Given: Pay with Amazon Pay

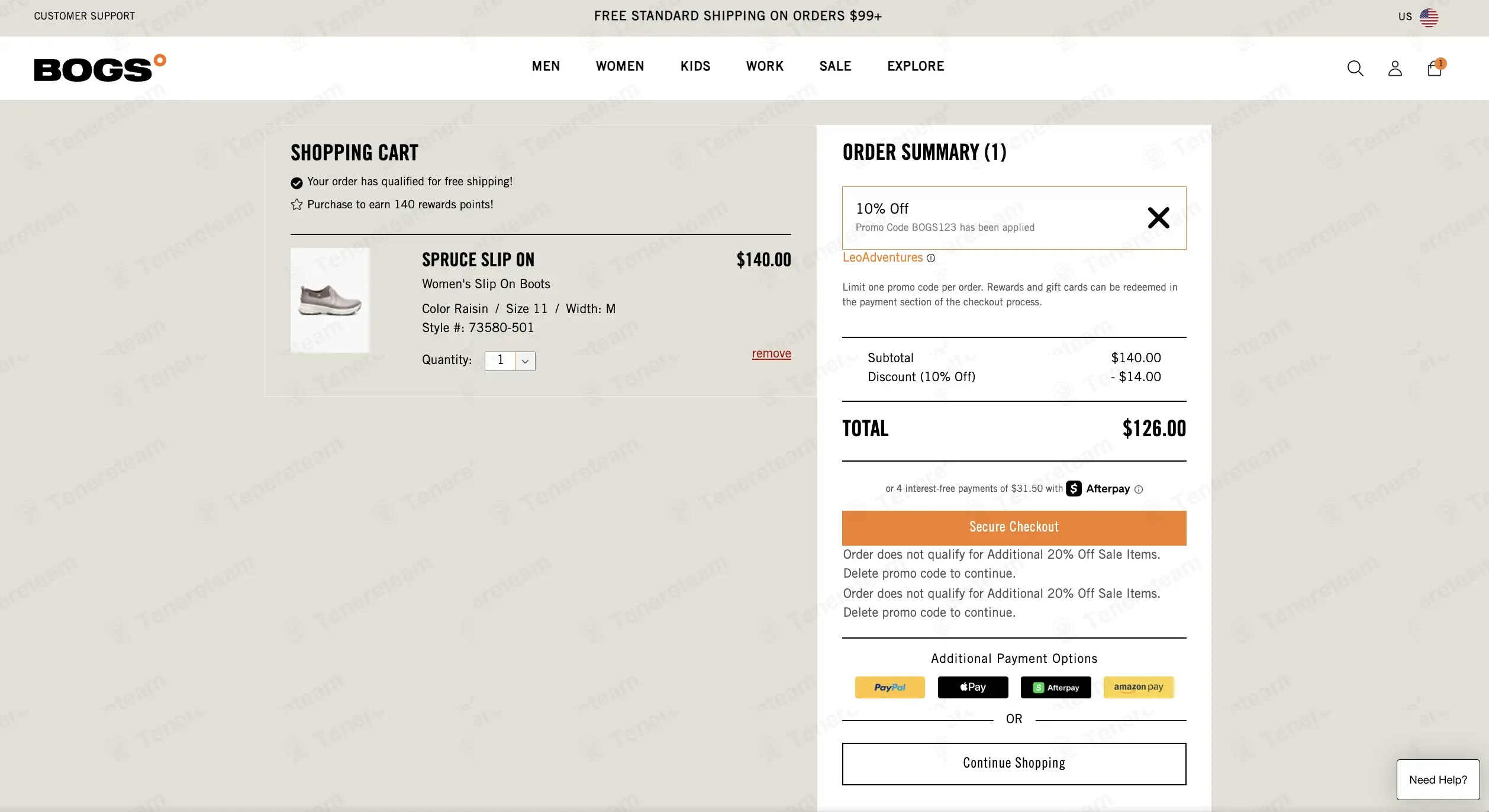Looking at the screenshot, I should (x=1139, y=687).
